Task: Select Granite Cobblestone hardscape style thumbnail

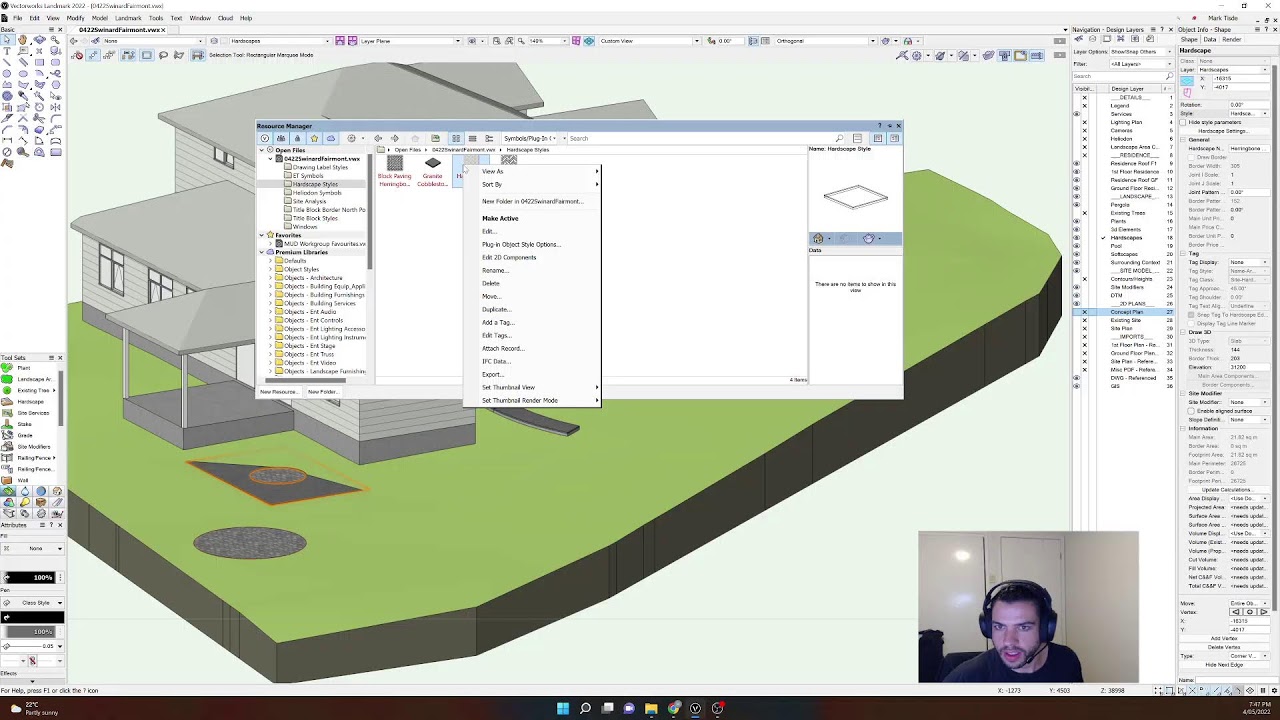Action: point(432,170)
